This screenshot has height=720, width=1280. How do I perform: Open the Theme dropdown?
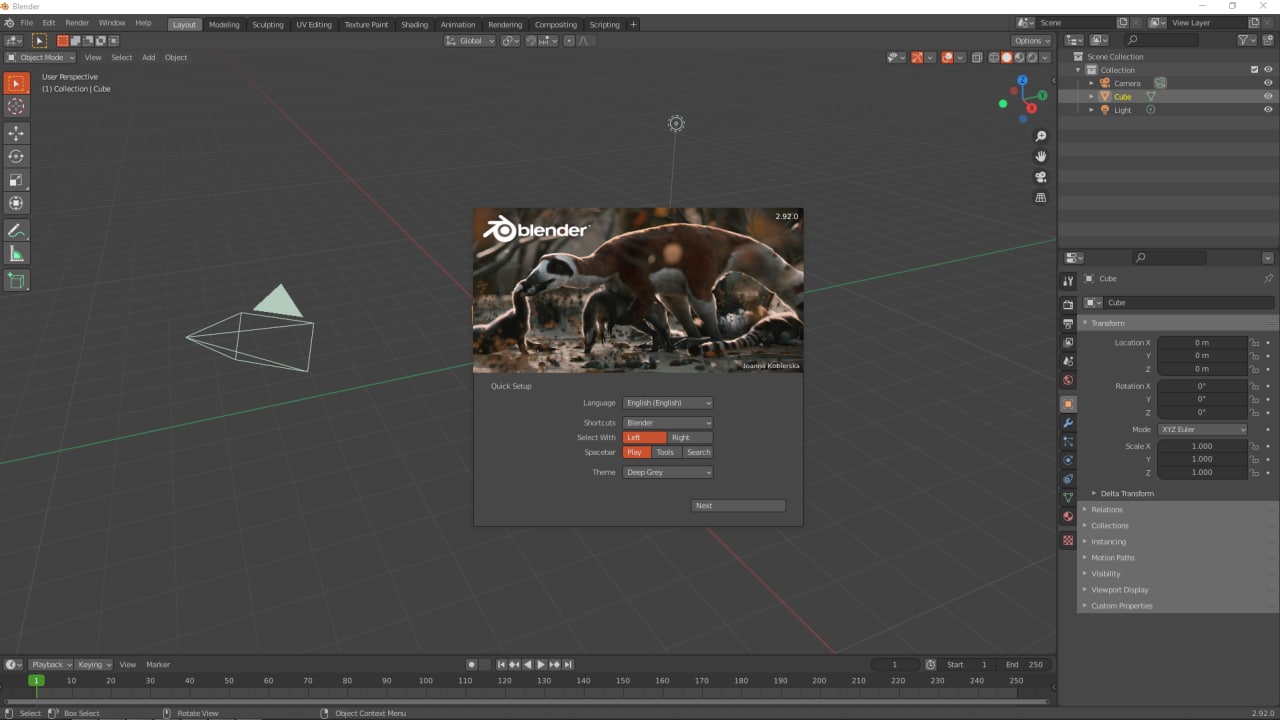[x=668, y=472]
